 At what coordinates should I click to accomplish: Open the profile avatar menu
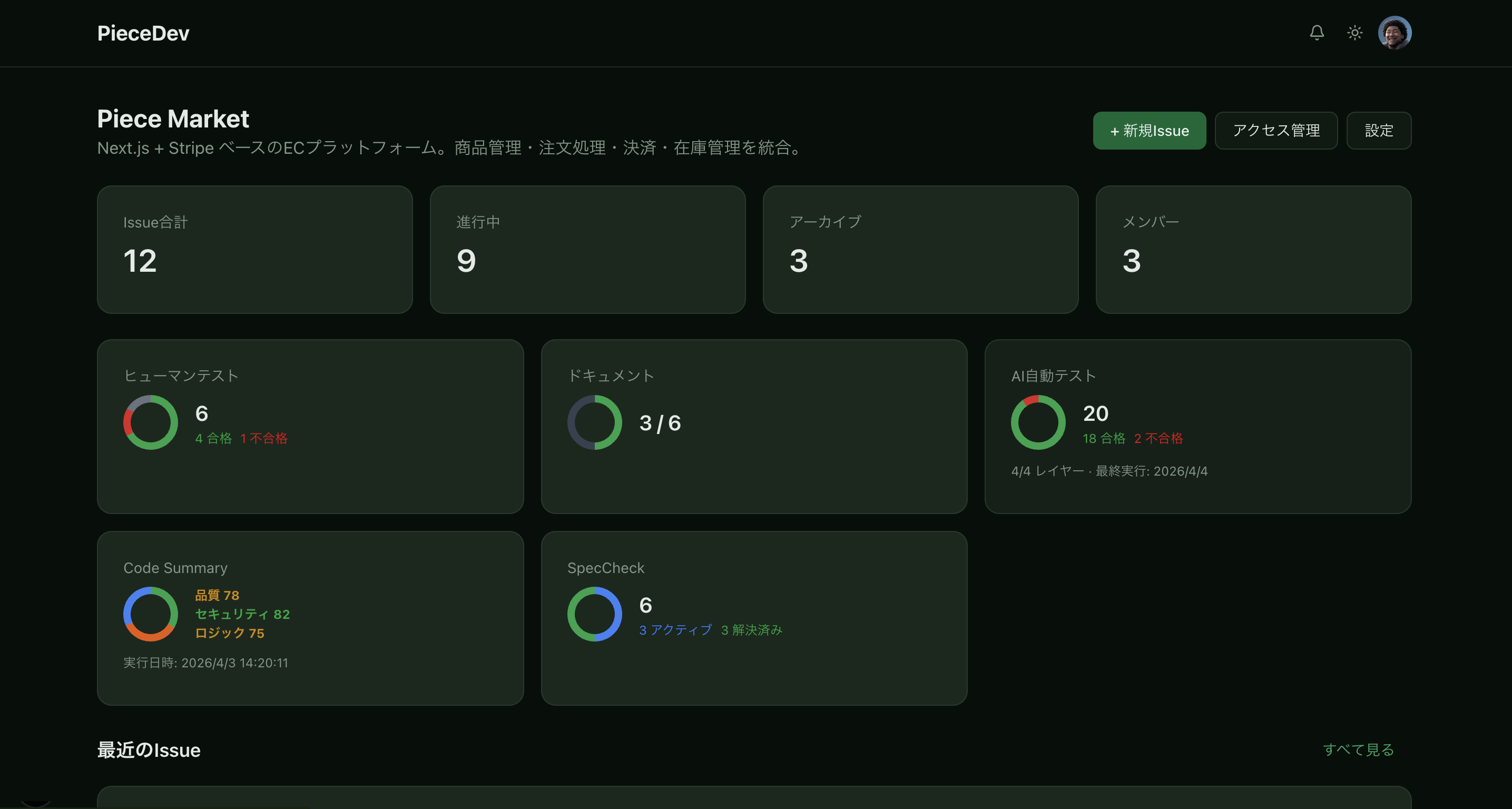(1395, 33)
